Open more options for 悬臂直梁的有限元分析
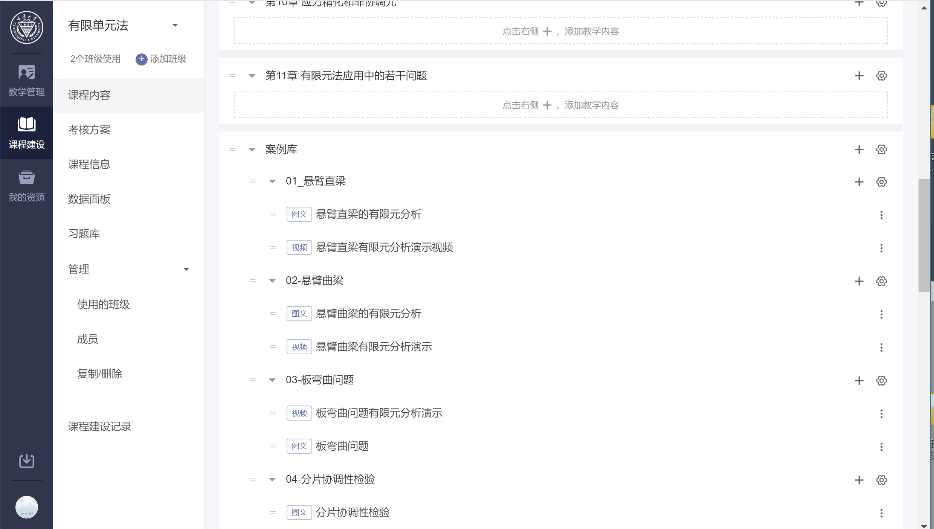 point(881,215)
